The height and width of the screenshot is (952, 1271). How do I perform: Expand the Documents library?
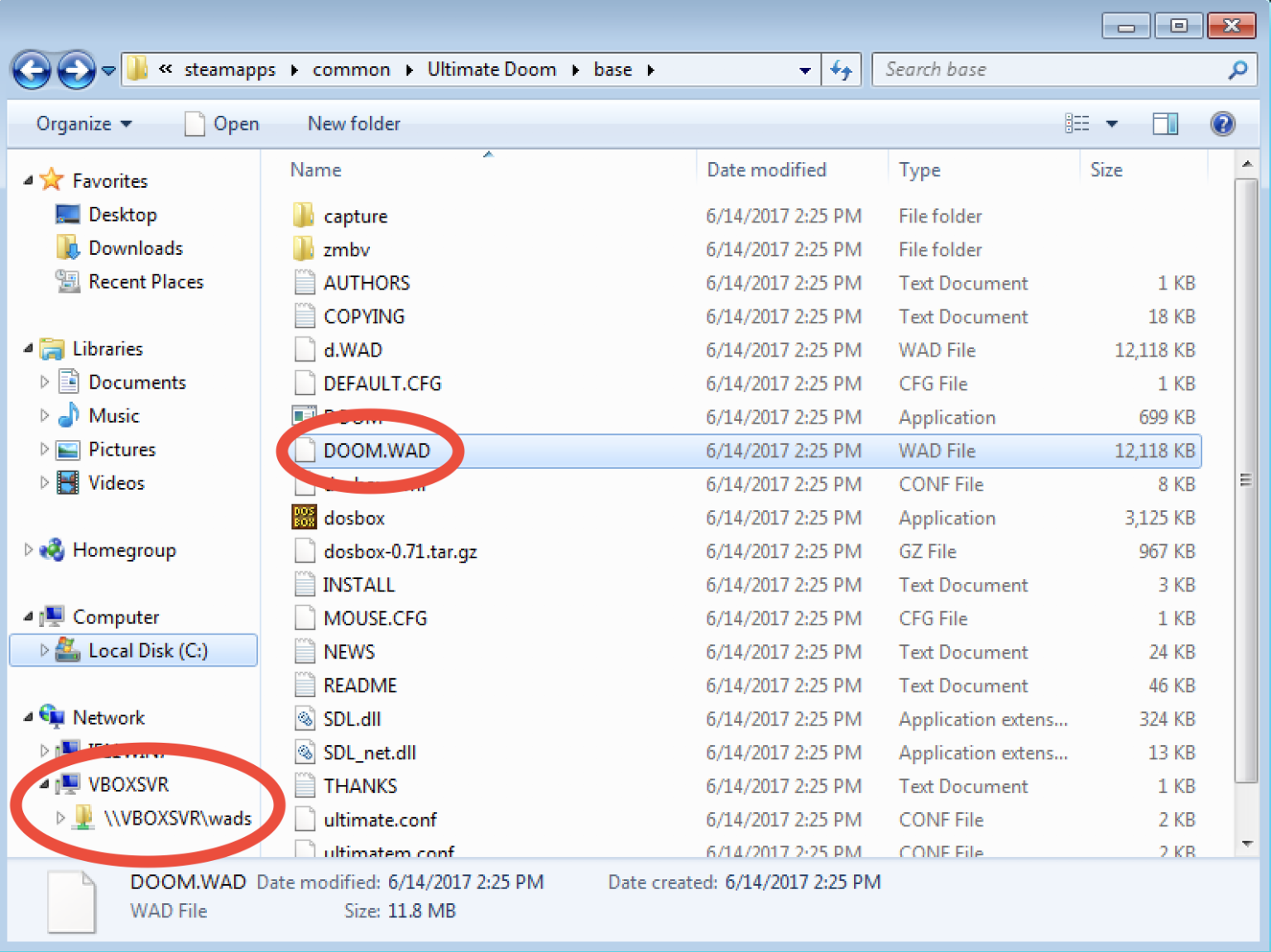(x=45, y=382)
